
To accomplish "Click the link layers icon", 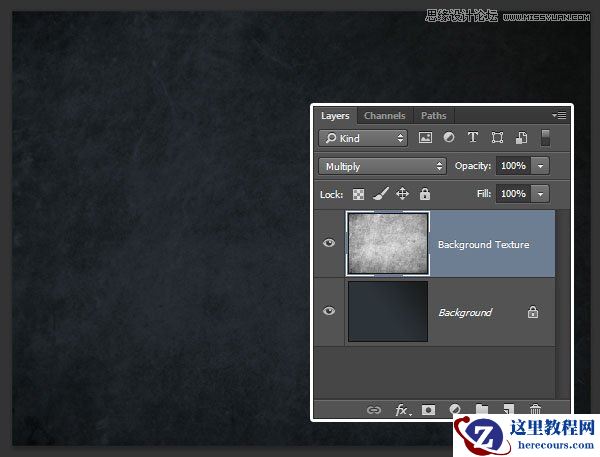I will pos(373,410).
